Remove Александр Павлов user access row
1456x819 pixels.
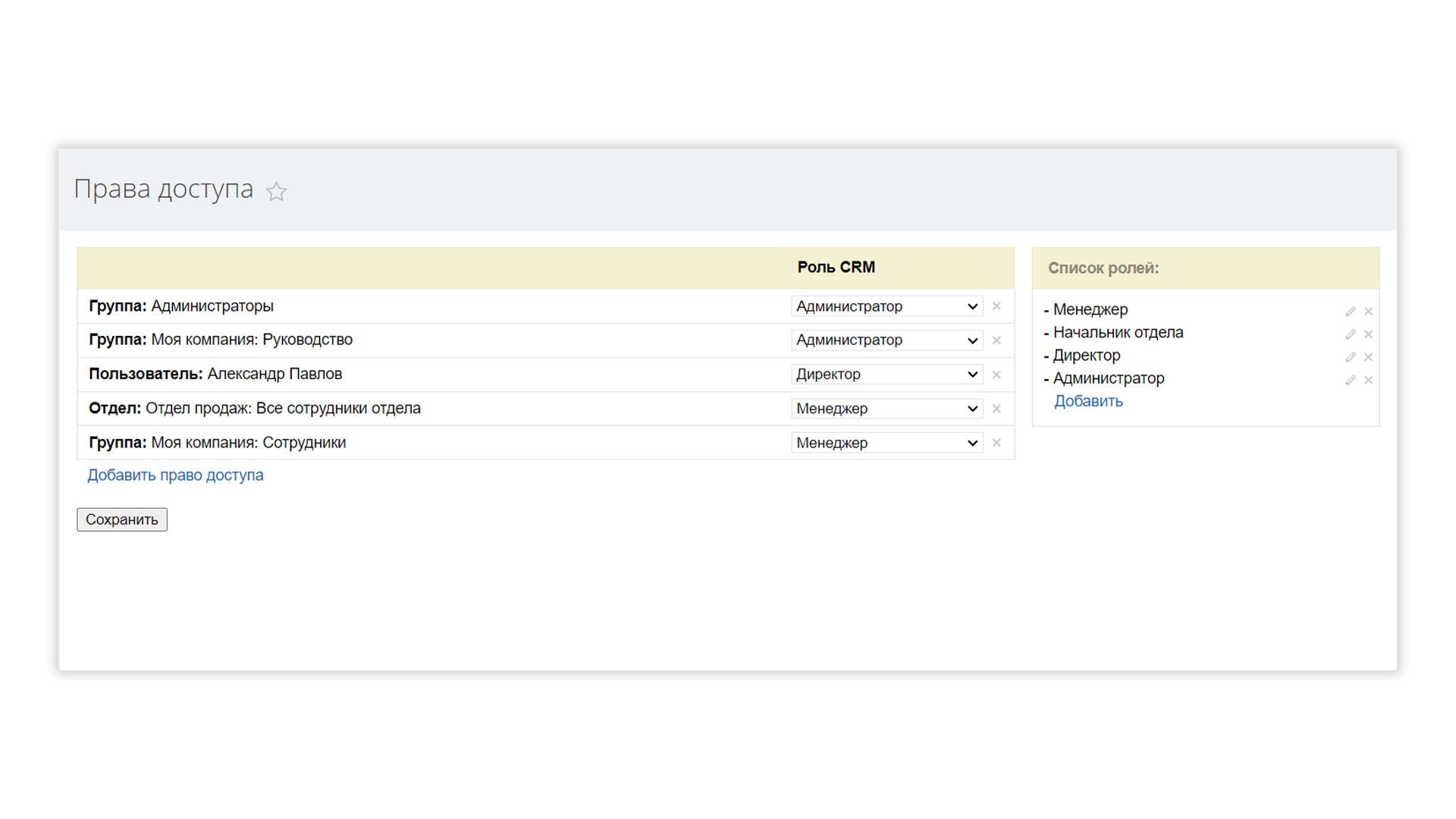996,375
